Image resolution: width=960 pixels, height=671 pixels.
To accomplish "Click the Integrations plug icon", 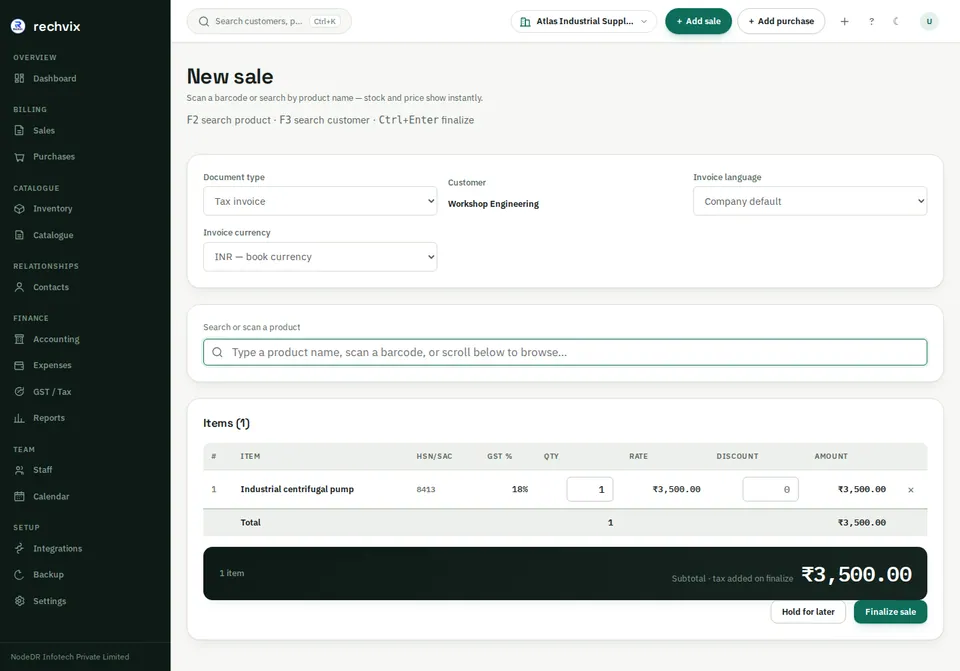I will pos(20,549).
